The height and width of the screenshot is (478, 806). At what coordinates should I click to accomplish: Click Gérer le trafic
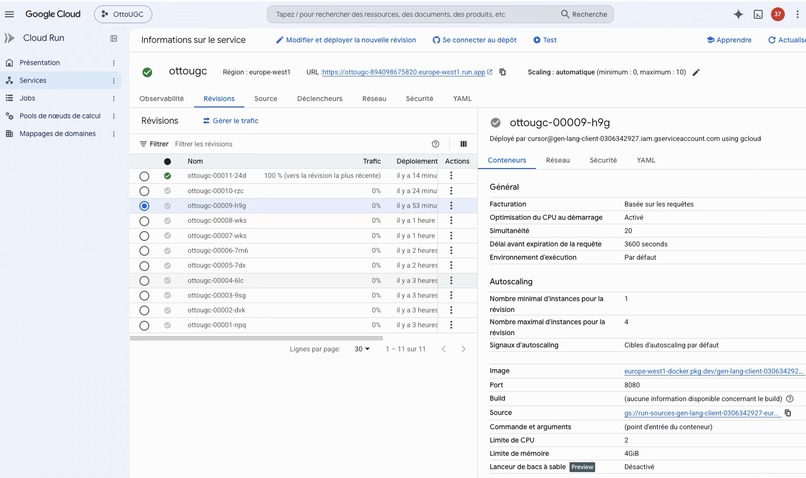pyautogui.click(x=231, y=121)
